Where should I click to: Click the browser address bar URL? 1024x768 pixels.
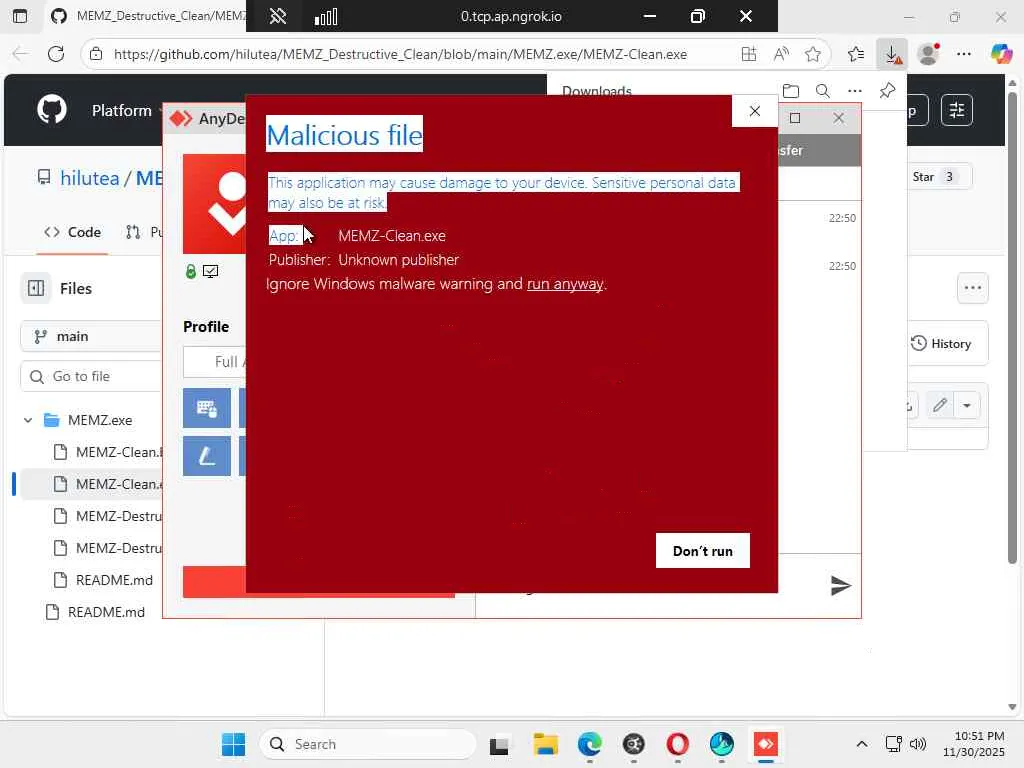tap(400, 54)
